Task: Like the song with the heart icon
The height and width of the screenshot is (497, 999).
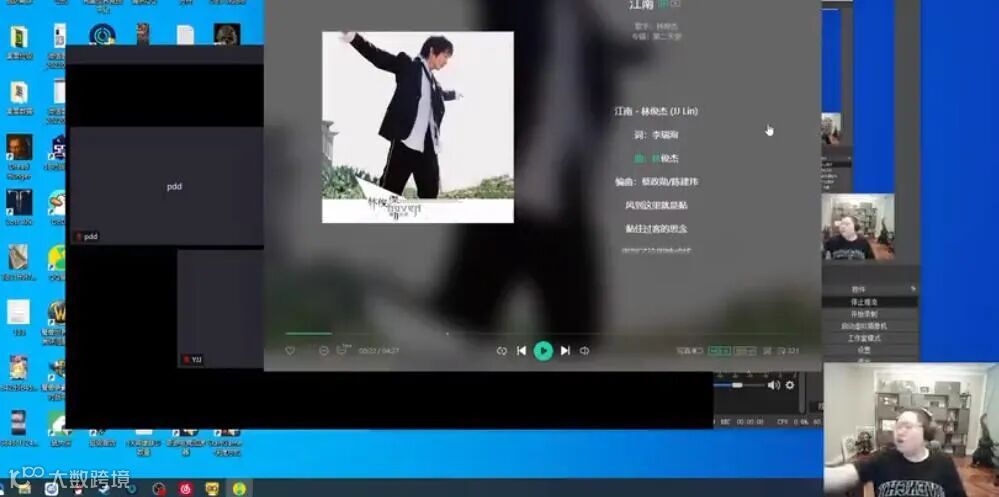Action: (x=290, y=351)
